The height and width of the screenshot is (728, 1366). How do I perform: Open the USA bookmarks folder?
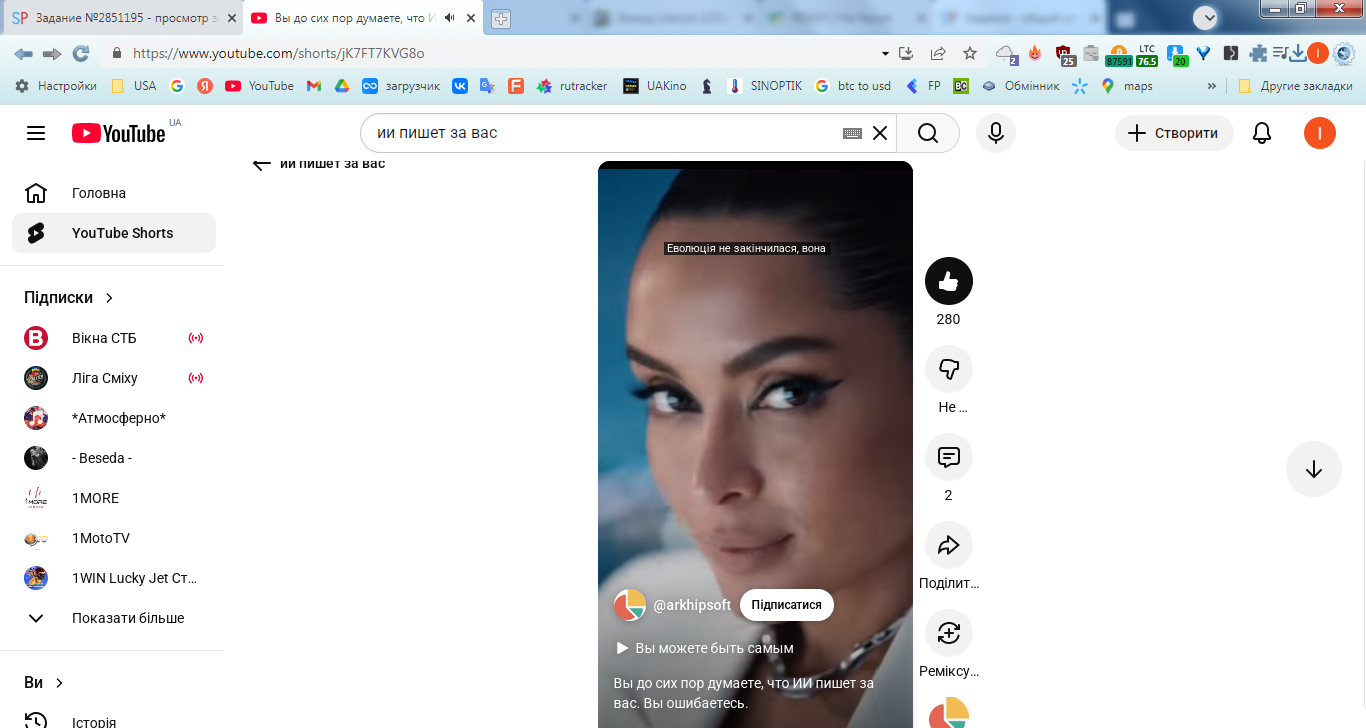134,86
